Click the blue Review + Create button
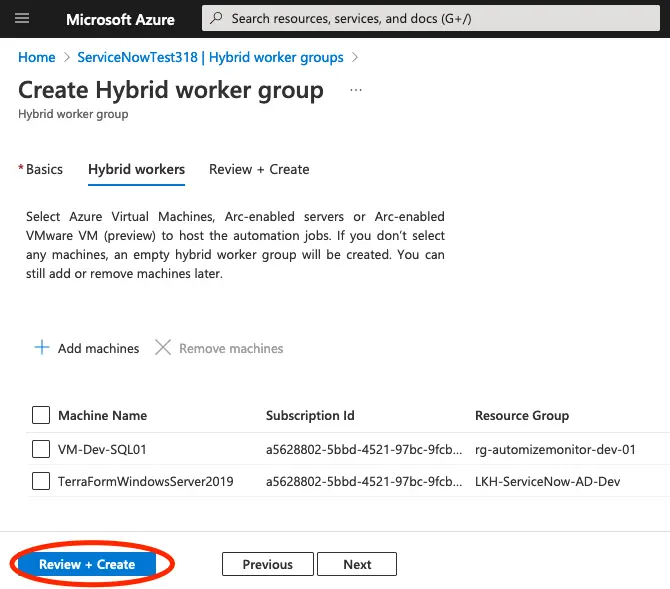The image size is (670, 589). [x=87, y=564]
